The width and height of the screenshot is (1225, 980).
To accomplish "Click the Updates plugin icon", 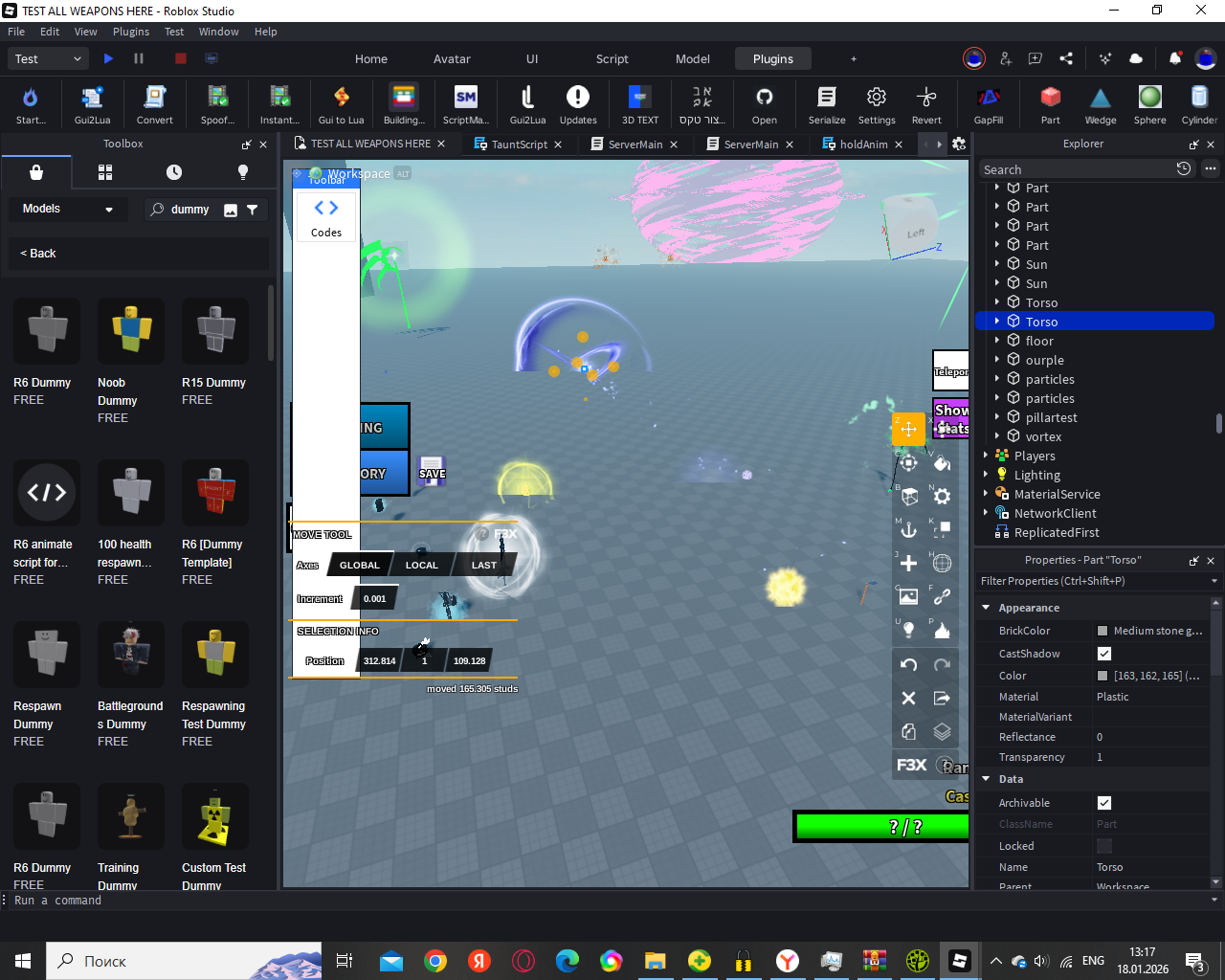I will click(x=578, y=104).
